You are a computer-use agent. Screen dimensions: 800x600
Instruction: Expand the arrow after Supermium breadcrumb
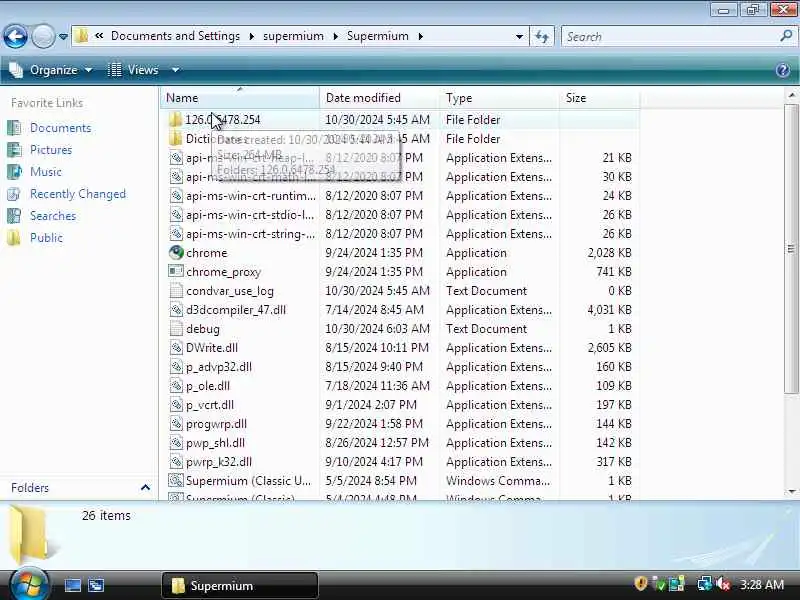(x=420, y=36)
